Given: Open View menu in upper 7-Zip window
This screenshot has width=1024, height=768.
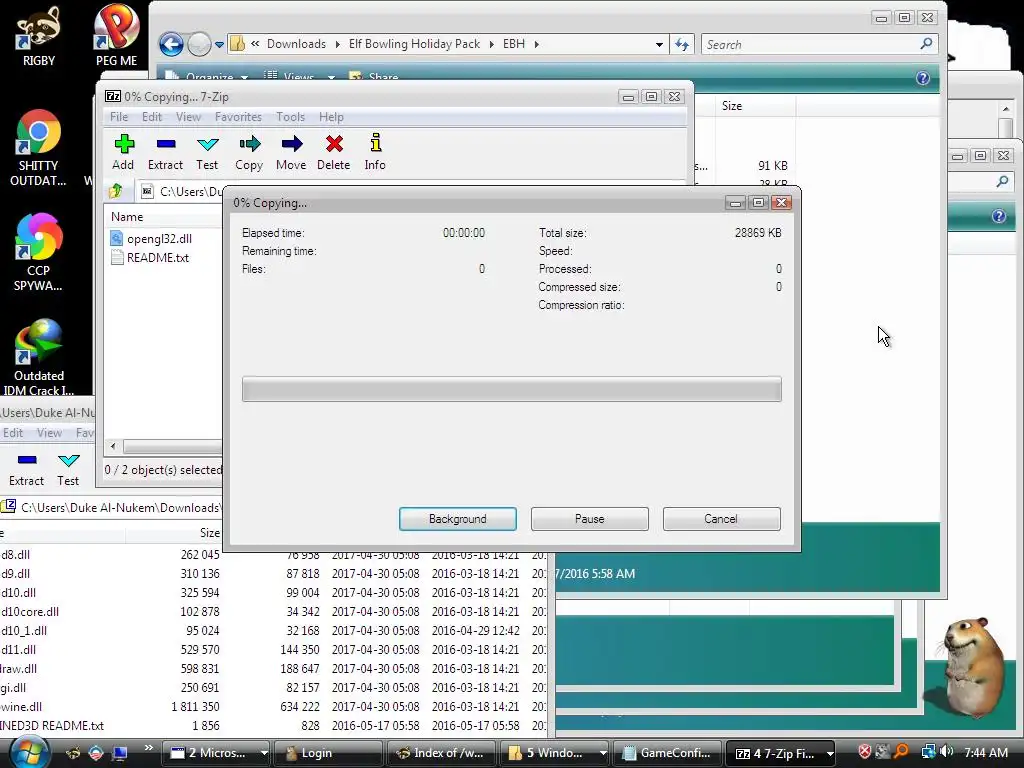Looking at the screenshot, I should [188, 117].
